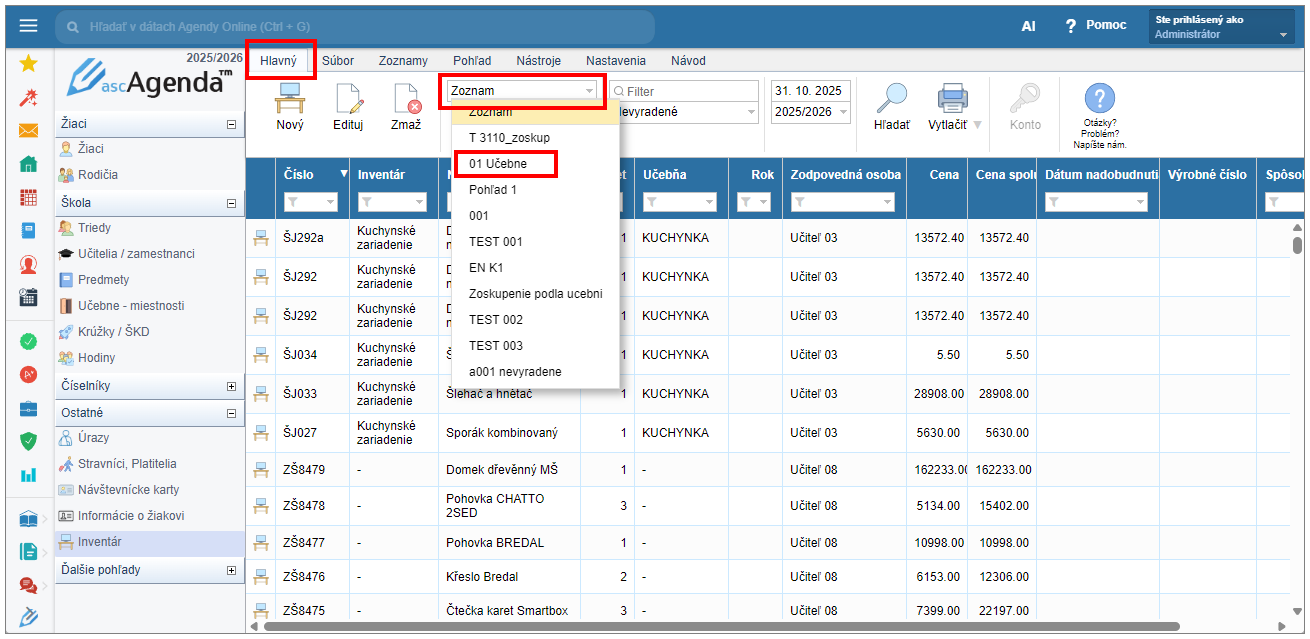This screenshot has width=1310, height=639.
Task: Open the yellow star favorites icon
Action: pos(28,64)
